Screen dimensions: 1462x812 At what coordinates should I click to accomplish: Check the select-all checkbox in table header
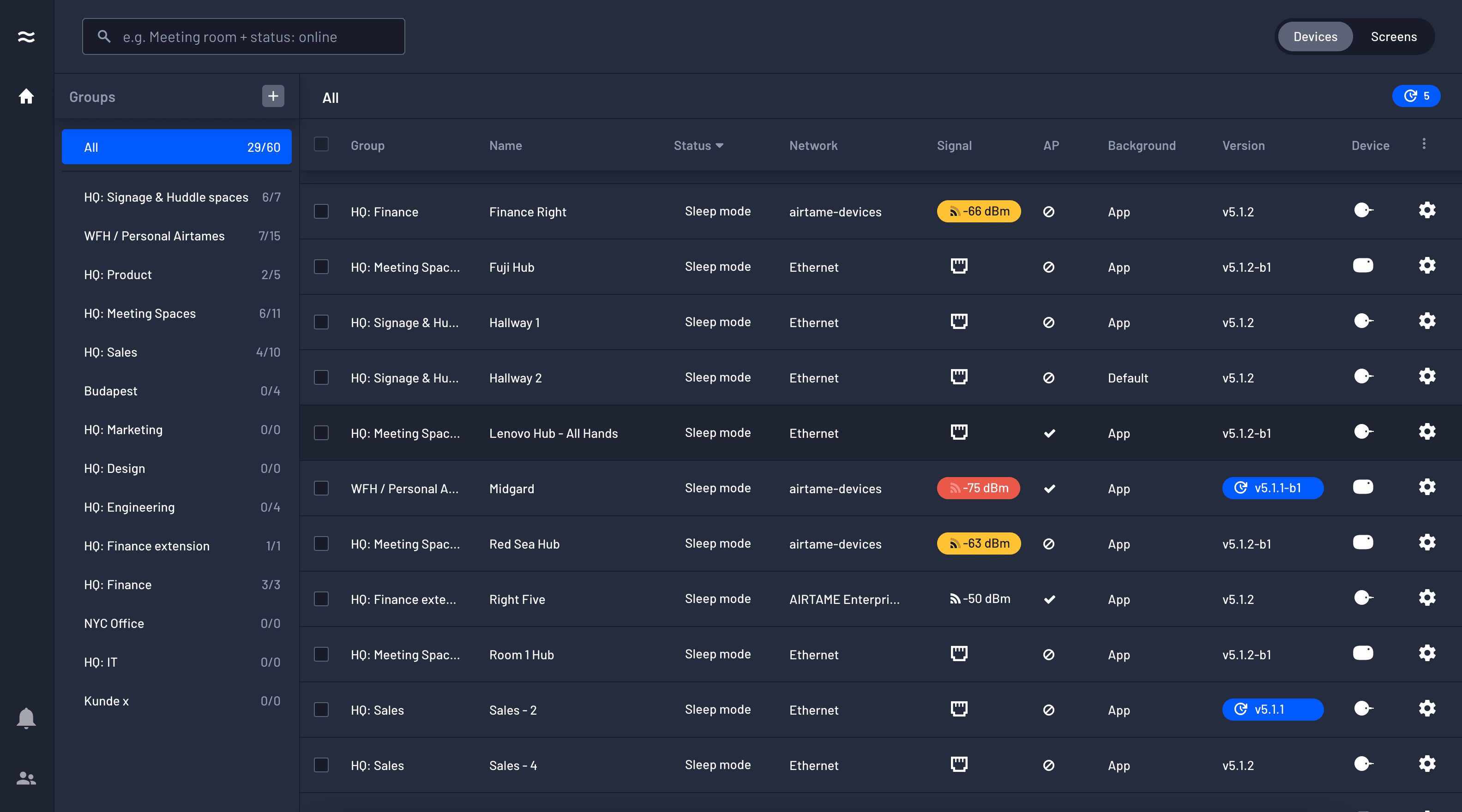321,144
